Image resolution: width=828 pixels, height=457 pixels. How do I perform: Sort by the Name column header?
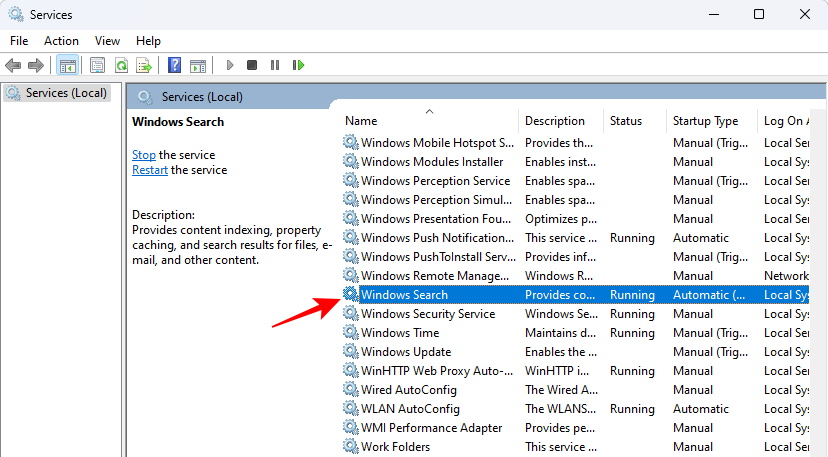pyautogui.click(x=430, y=121)
